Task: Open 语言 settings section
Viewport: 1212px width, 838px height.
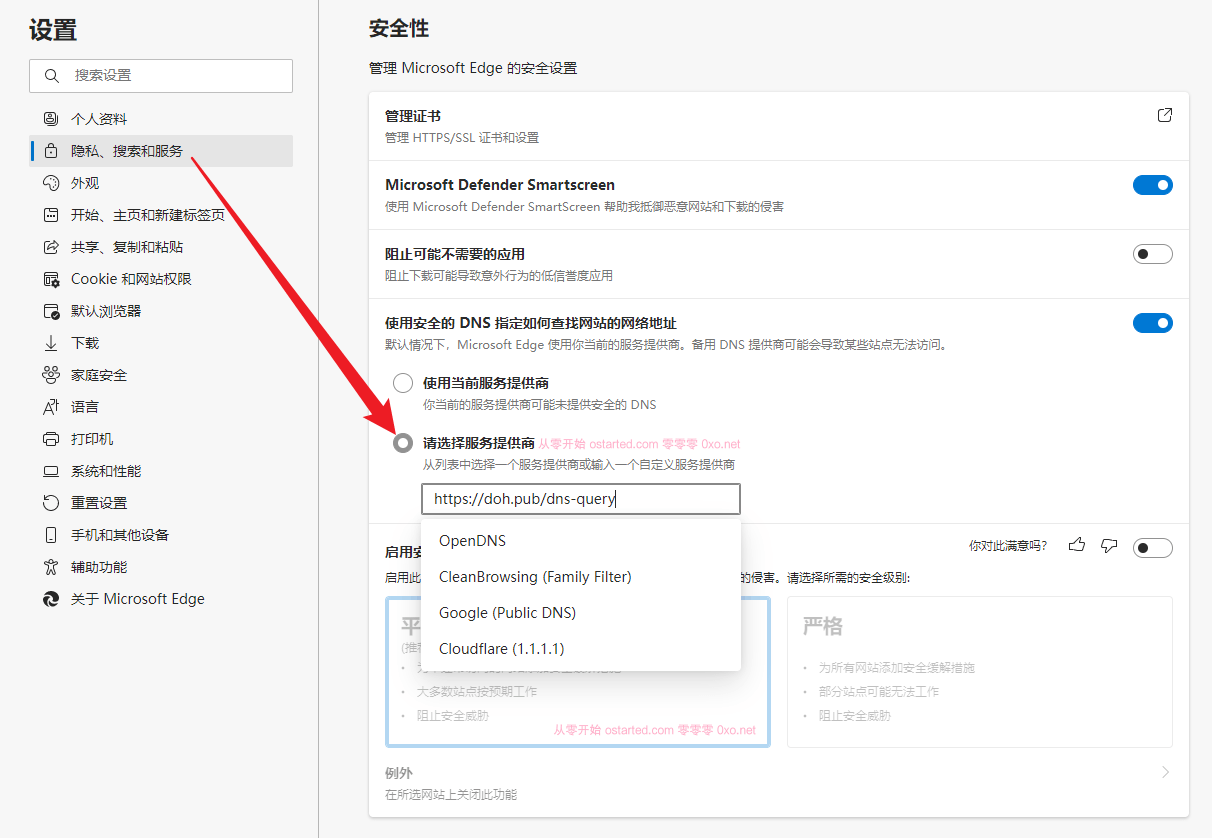Action: click(x=161, y=407)
